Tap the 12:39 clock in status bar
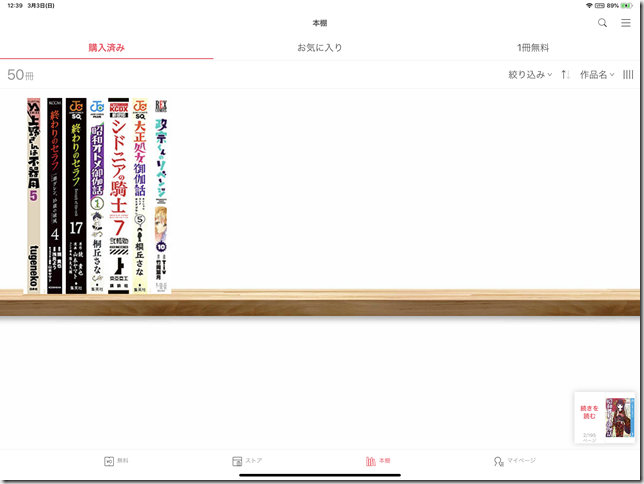The height and width of the screenshot is (484, 644). tap(15, 6)
